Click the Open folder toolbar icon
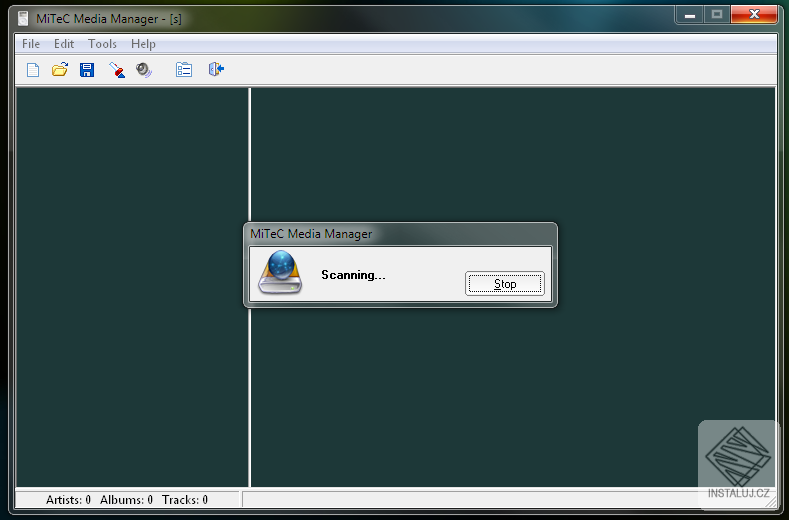 coord(60,69)
